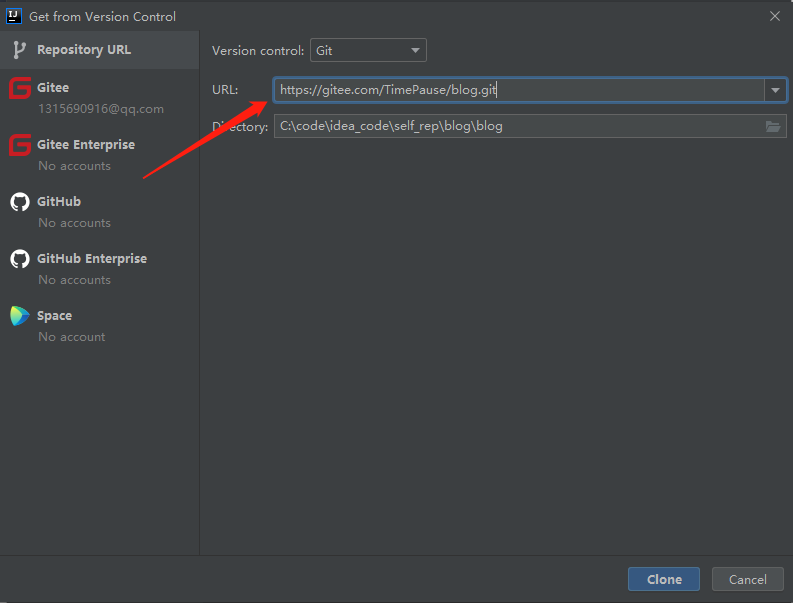Click the red Gitee logo above the qq.com account
The image size is (793, 603).
point(20,88)
